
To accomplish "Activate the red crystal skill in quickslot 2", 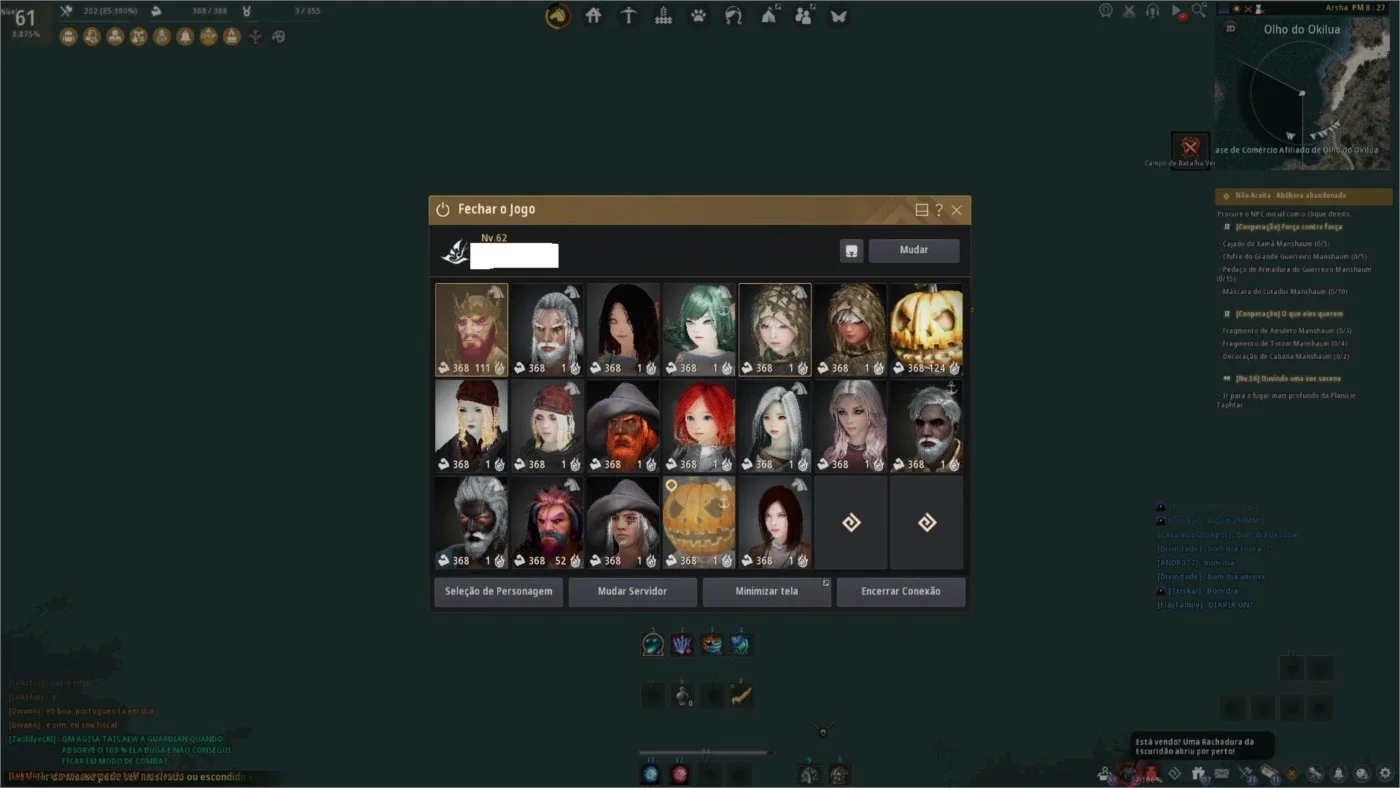I will [682, 644].
